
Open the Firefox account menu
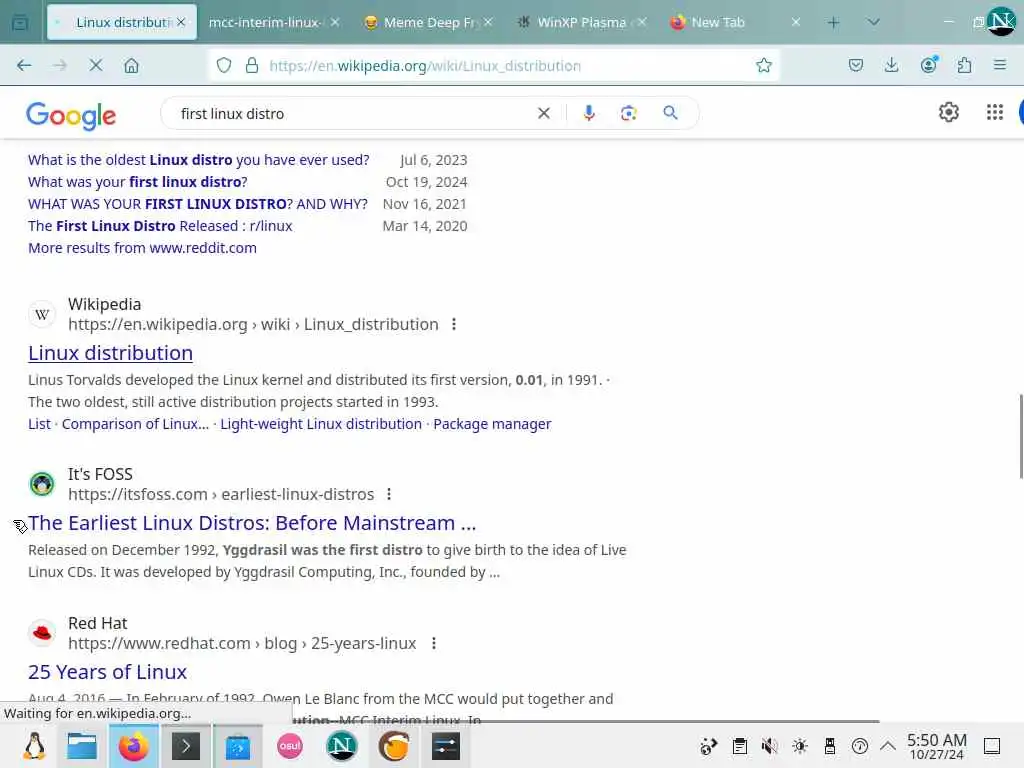coord(929,65)
